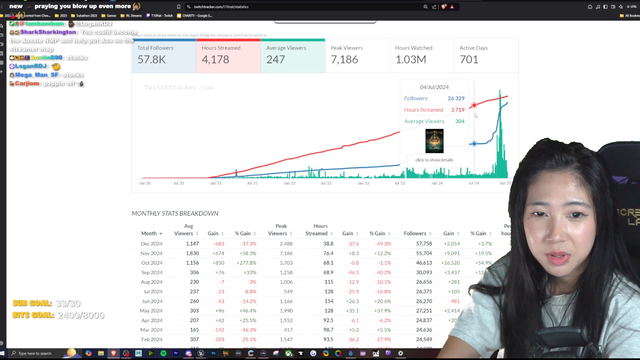Click 'click to show details' in chart tooltip
640x360 pixels.
point(434,160)
